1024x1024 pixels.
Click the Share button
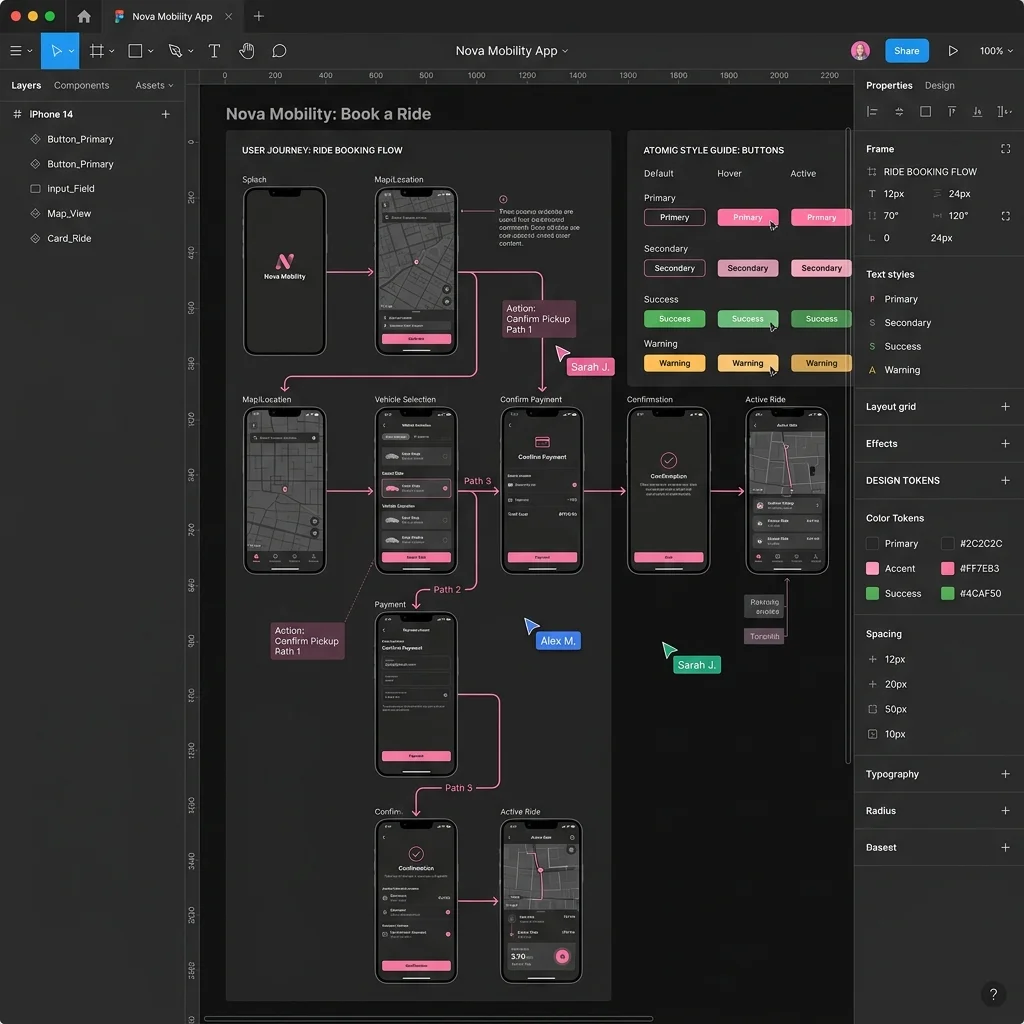coord(906,50)
